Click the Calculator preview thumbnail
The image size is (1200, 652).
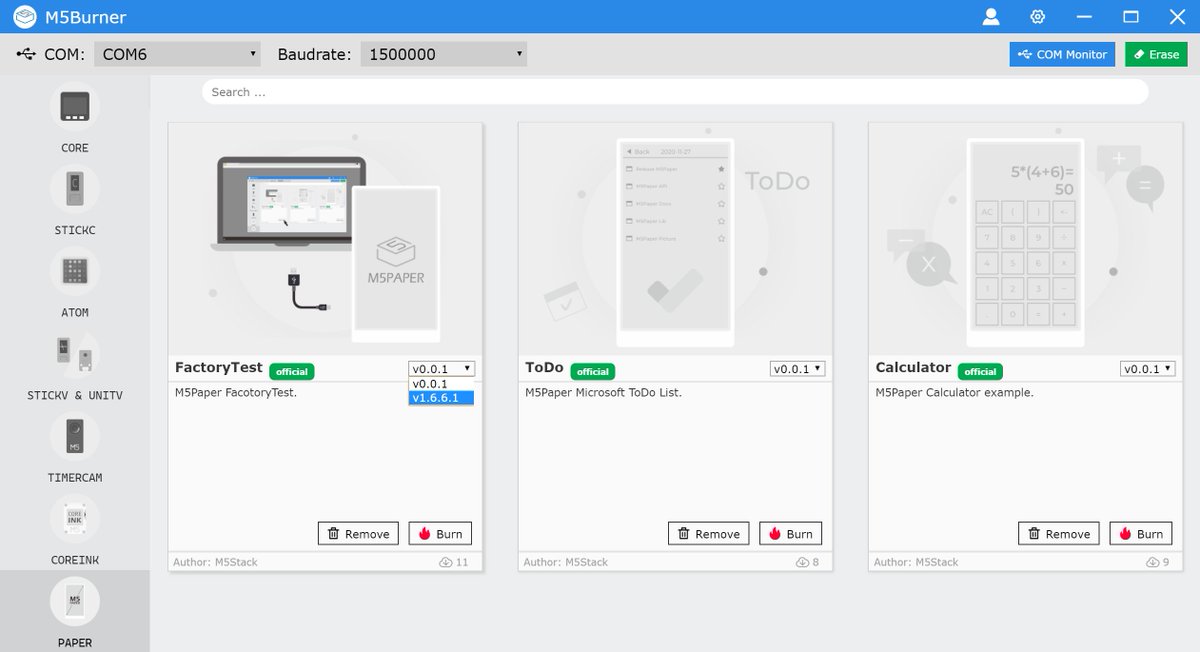coord(1025,239)
